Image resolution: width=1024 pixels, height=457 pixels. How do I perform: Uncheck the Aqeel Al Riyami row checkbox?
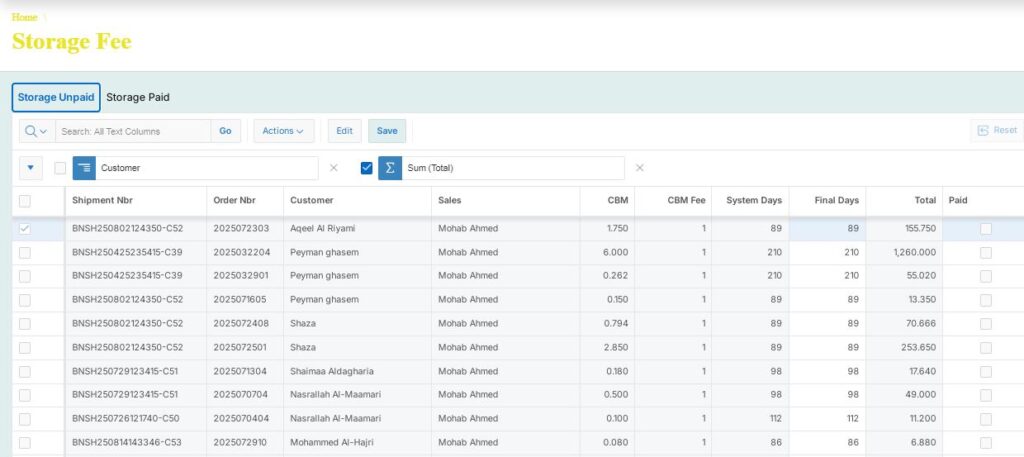(25, 229)
